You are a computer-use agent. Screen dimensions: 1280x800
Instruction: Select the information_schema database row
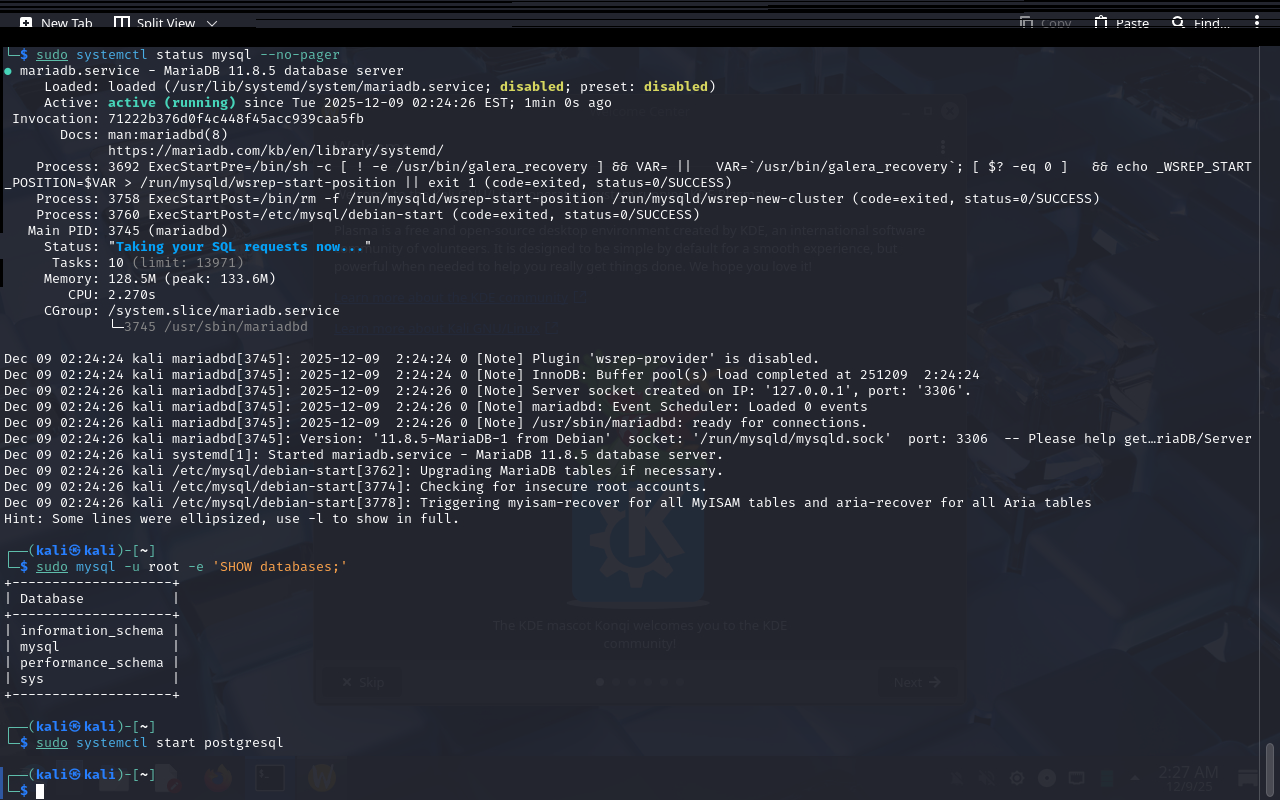click(91, 631)
